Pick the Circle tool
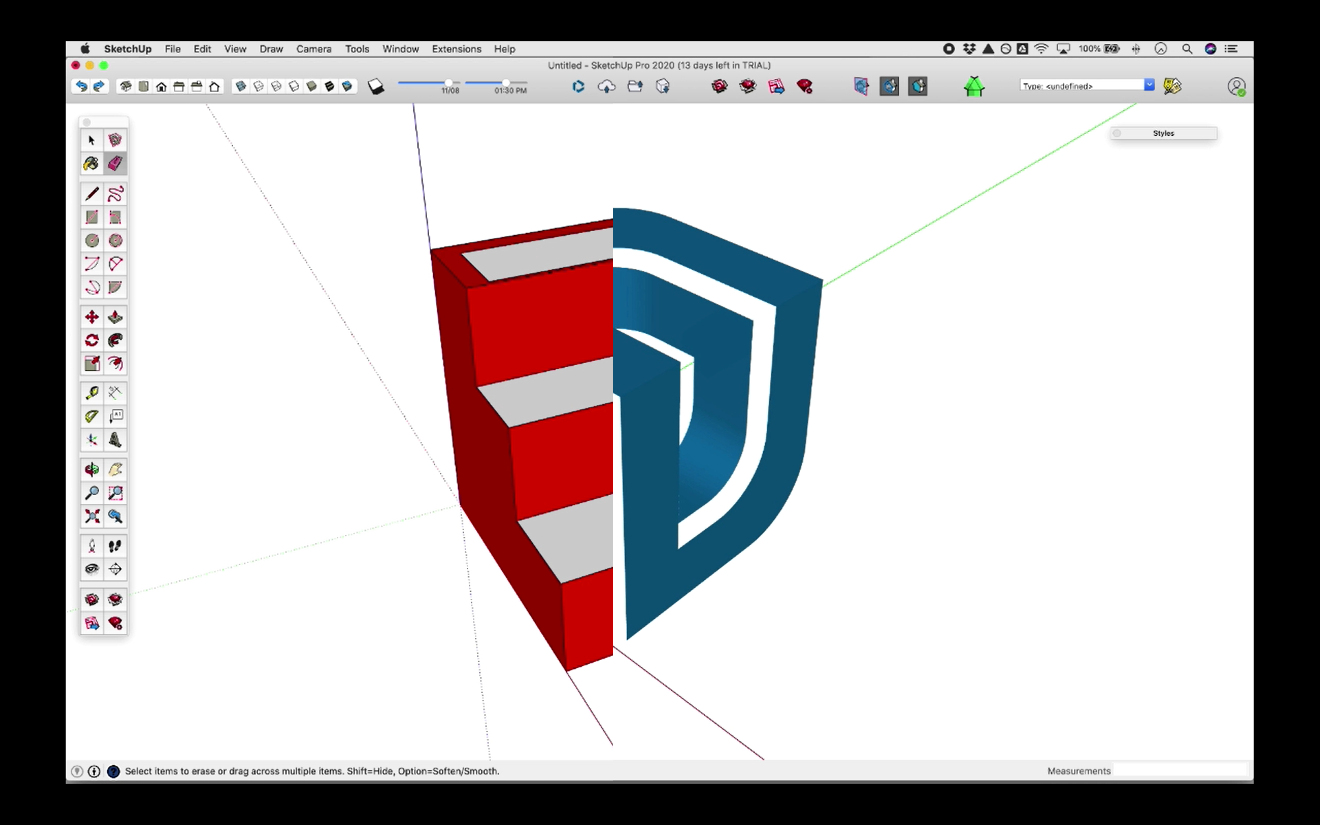The image size is (1320, 825). pos(92,241)
